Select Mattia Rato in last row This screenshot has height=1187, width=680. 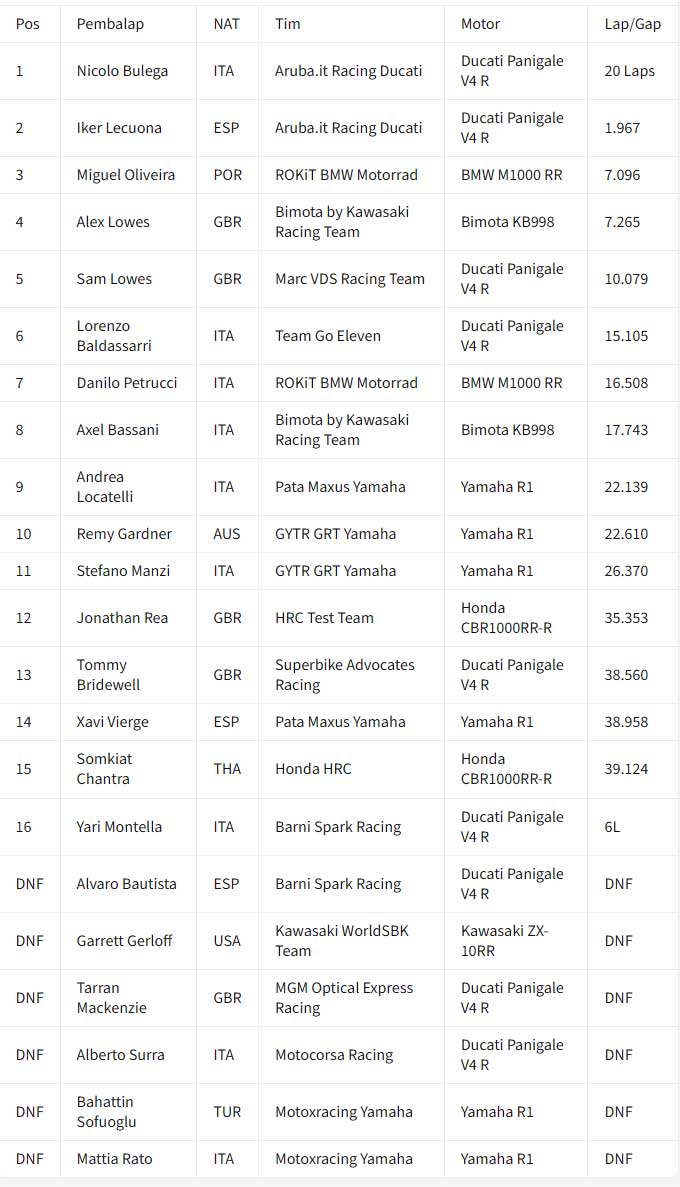click(114, 1159)
